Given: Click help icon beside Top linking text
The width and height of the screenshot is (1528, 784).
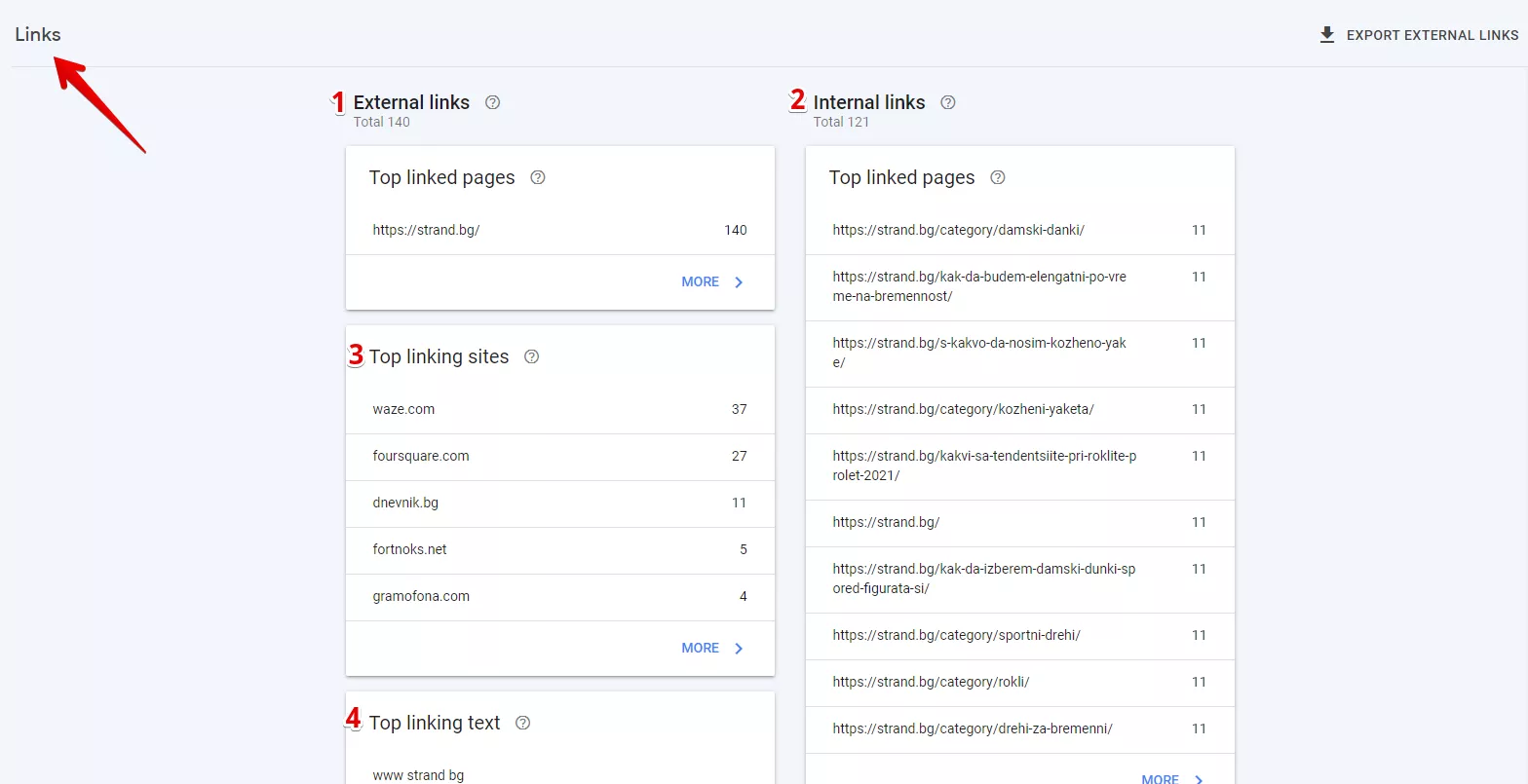Looking at the screenshot, I should pyautogui.click(x=523, y=723).
